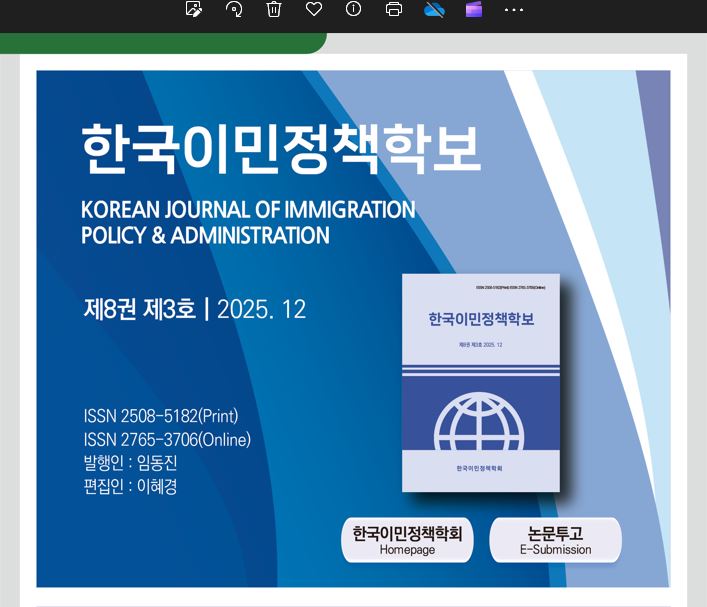Click the issue text 제8권 제3호
Screen dimensions: 707x607
coord(139,309)
